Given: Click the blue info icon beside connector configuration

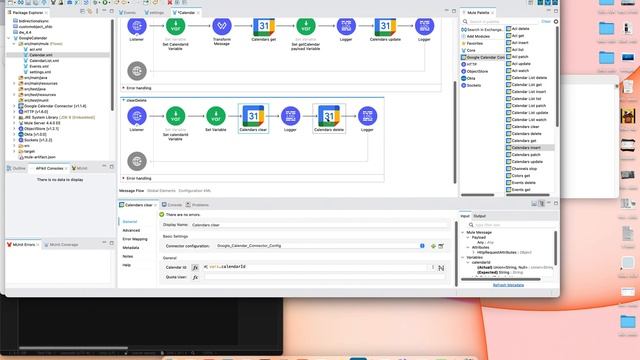Looking at the screenshot, I should click(422, 246).
